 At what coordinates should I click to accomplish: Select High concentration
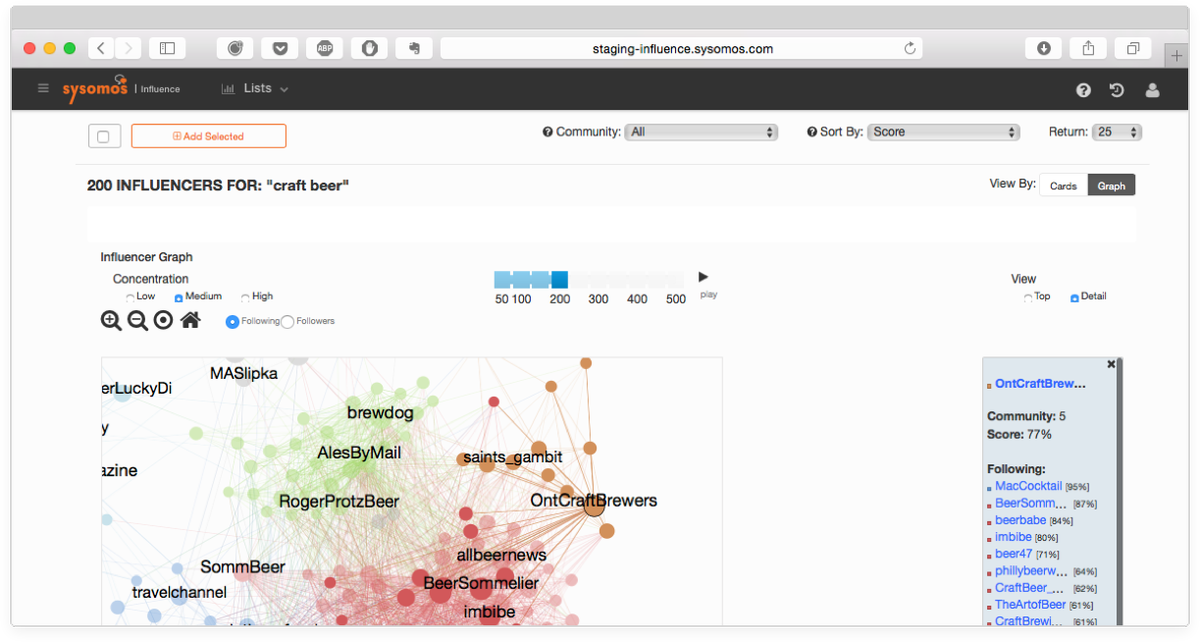pos(246,297)
